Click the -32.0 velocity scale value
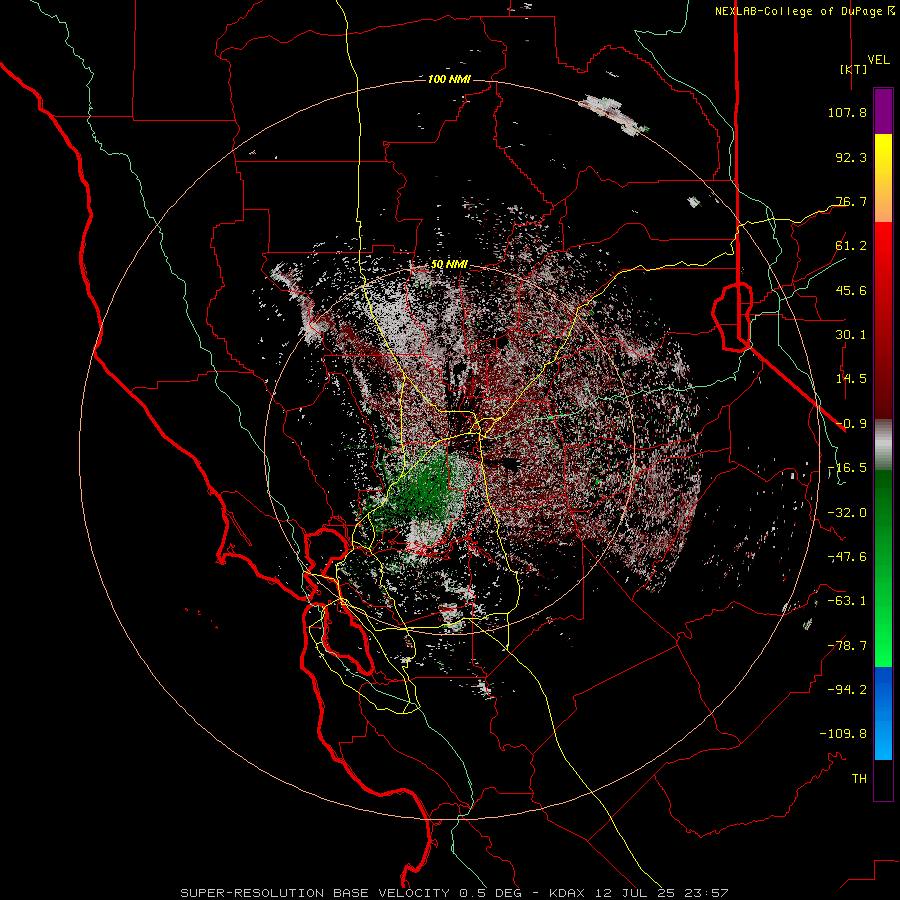 [x=847, y=513]
